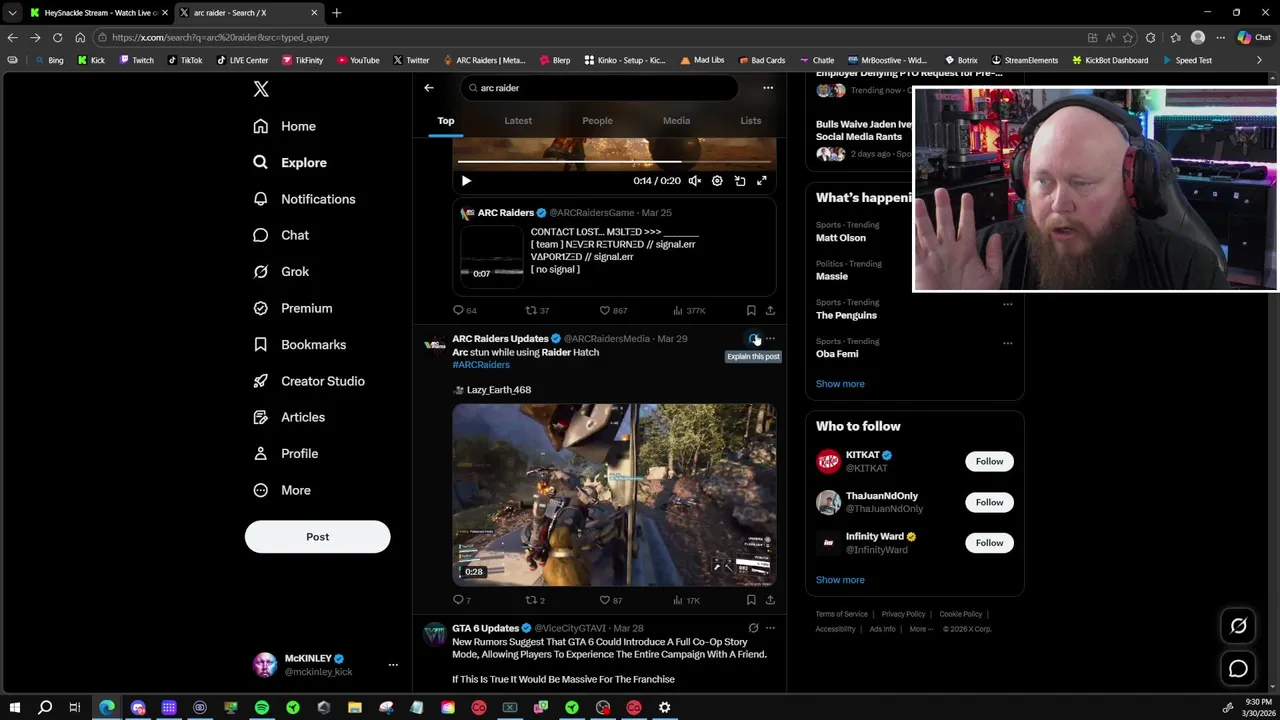Click Grok explain icon on ARC Raiders Updates post

coord(754,339)
